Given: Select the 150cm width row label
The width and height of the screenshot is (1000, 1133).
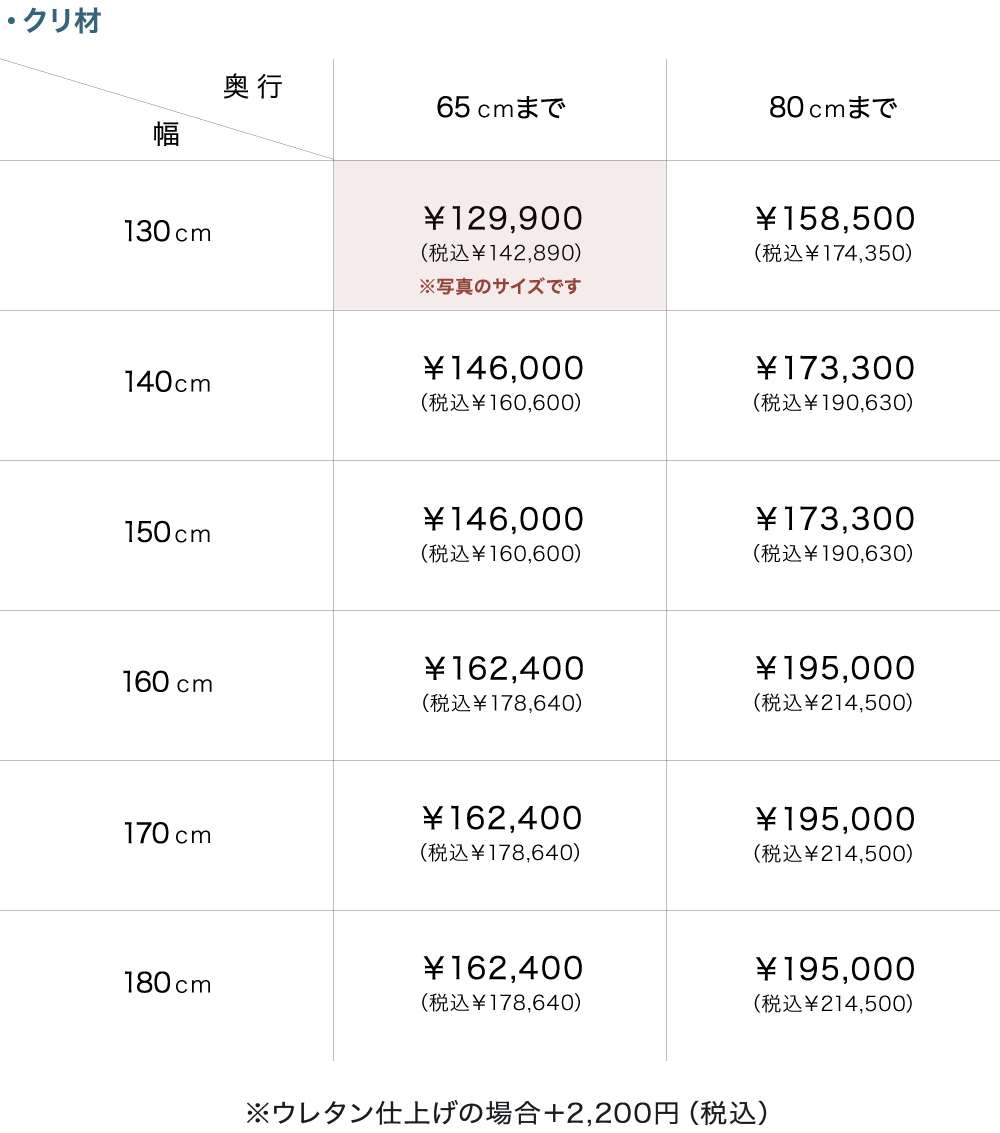Looking at the screenshot, I should 167,533.
